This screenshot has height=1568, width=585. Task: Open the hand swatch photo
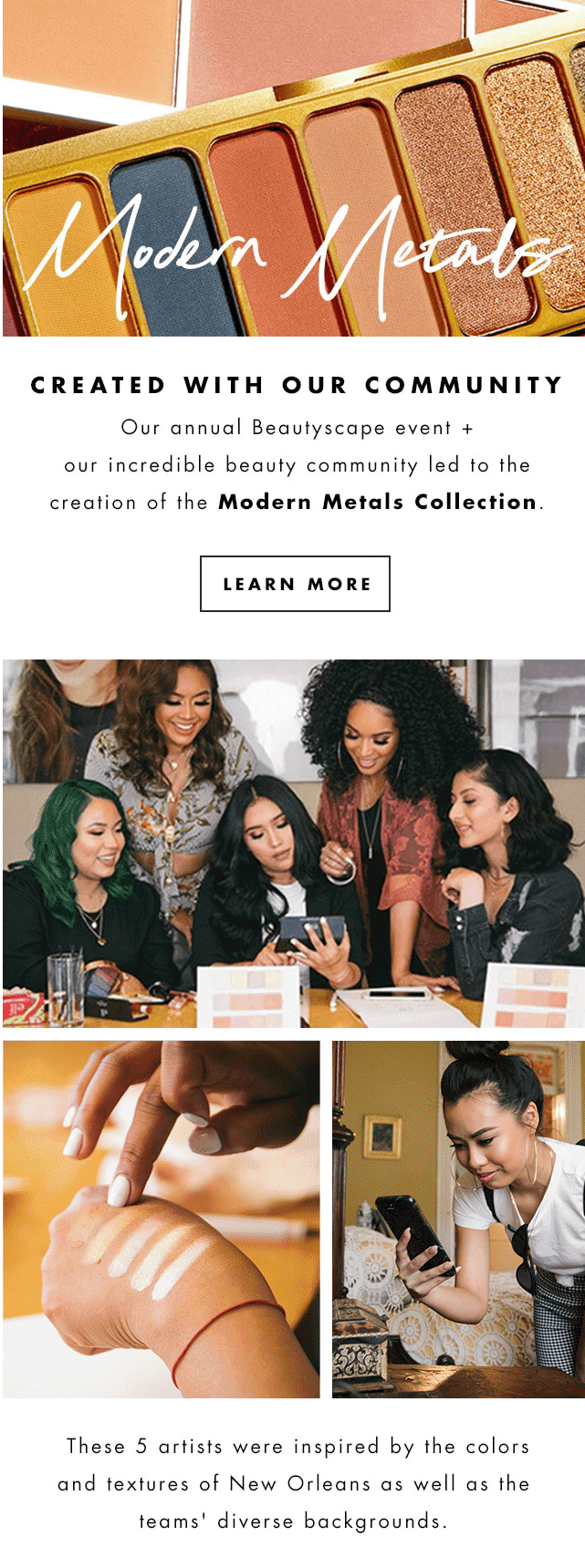162,1219
